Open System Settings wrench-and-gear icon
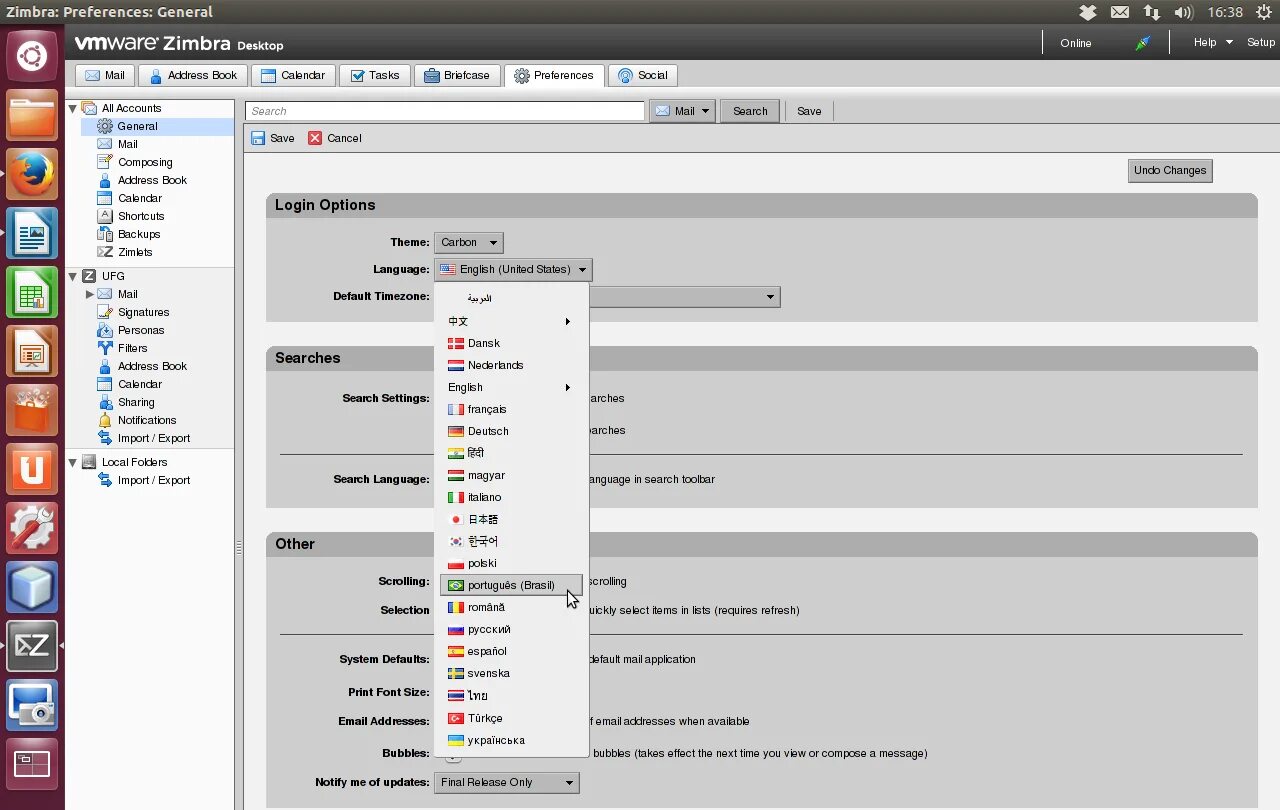This screenshot has height=810, width=1280. 32,528
